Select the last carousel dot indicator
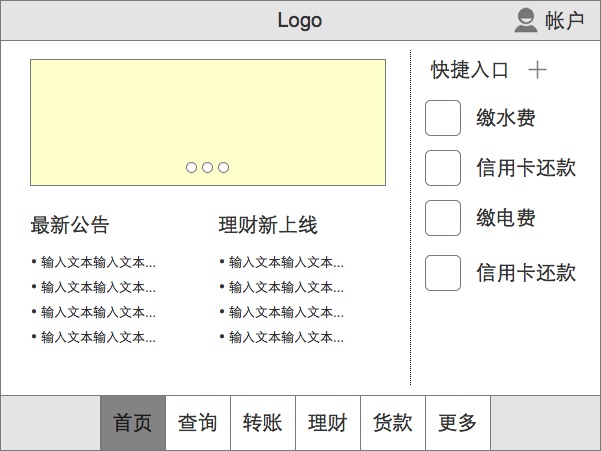 223,167
